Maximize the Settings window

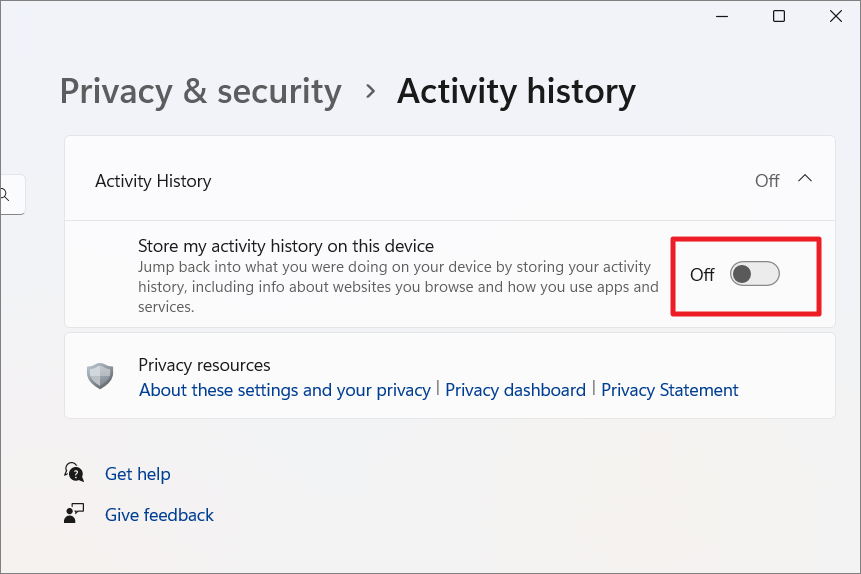(x=779, y=16)
